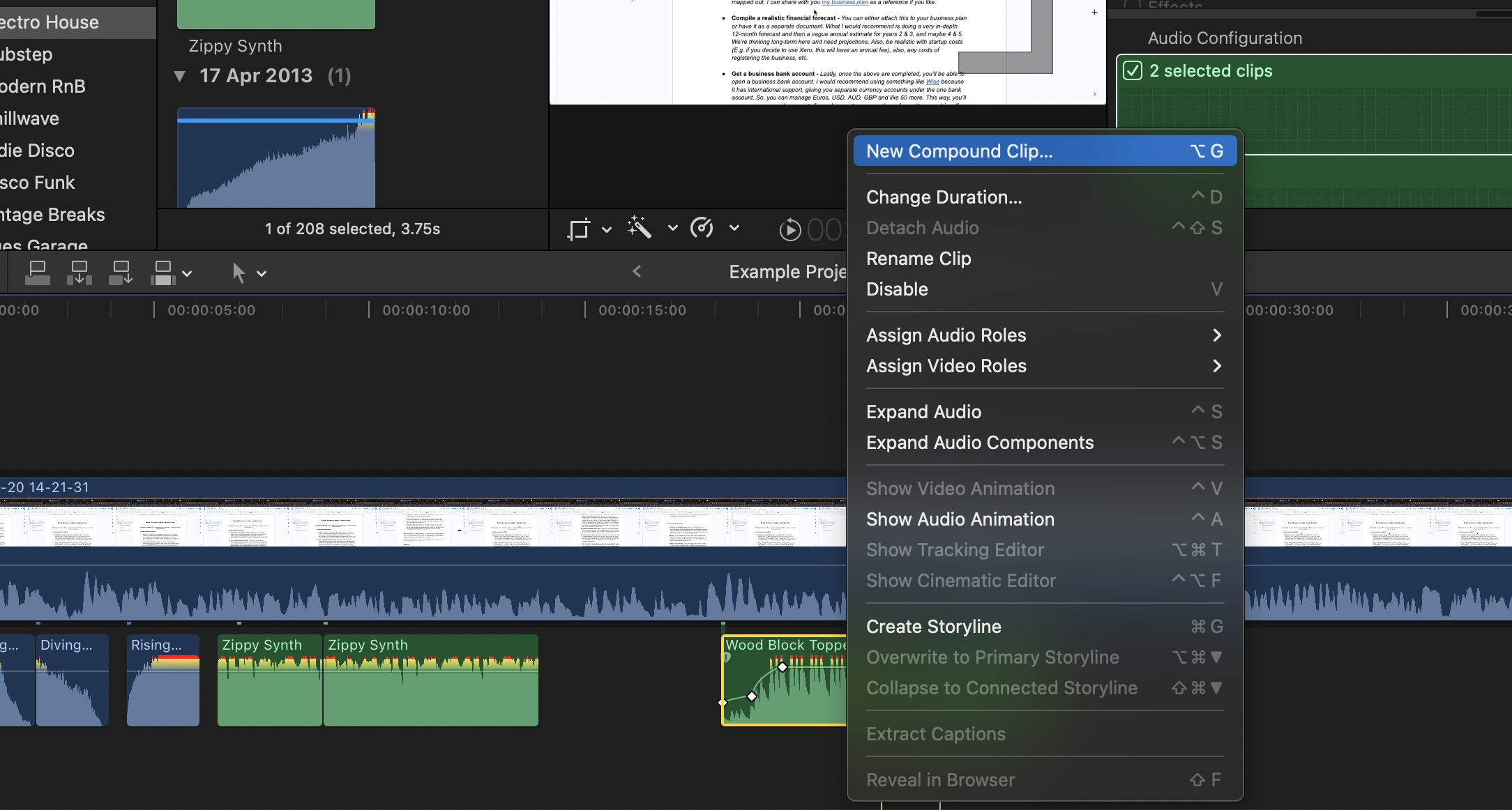The width and height of the screenshot is (1512, 810).
Task: Open the retime options dropdown chevron
Action: 734,228
